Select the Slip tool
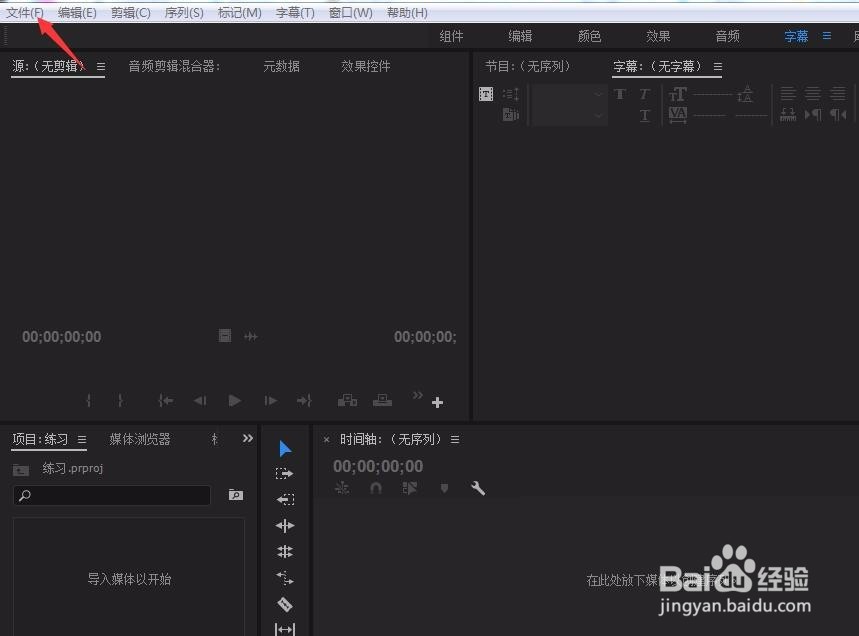Viewport: 859px width, 636px height. 285,629
